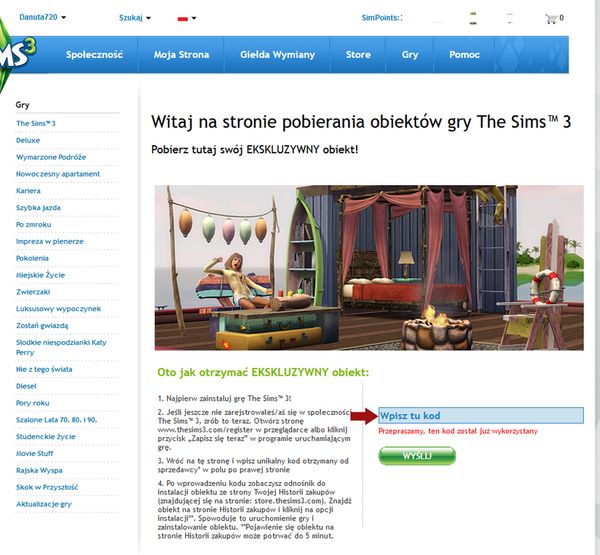Switch to the Store tab

click(x=358, y=54)
